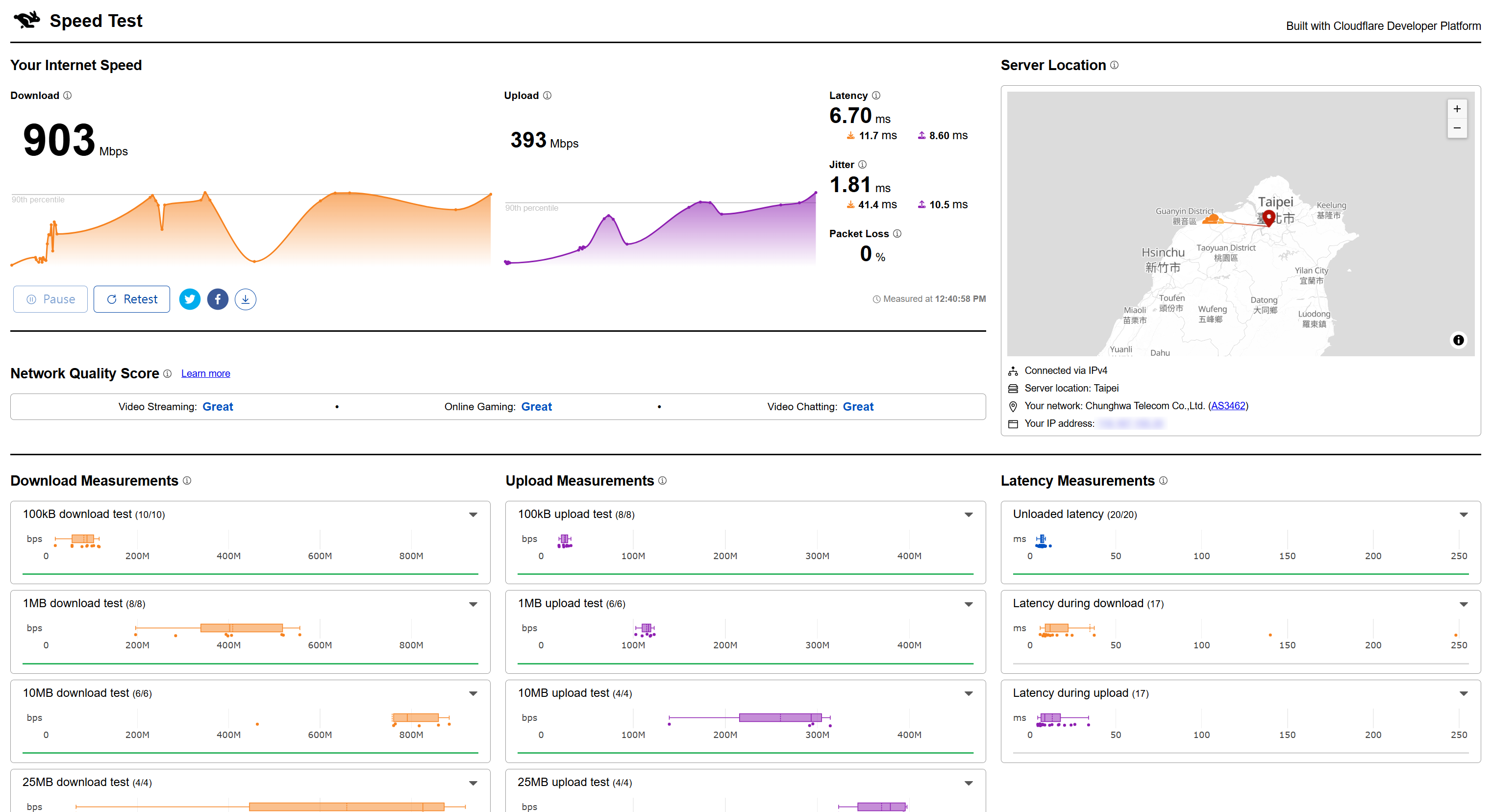Click the map zoom out minus button
1492x812 pixels.
coord(1457,128)
